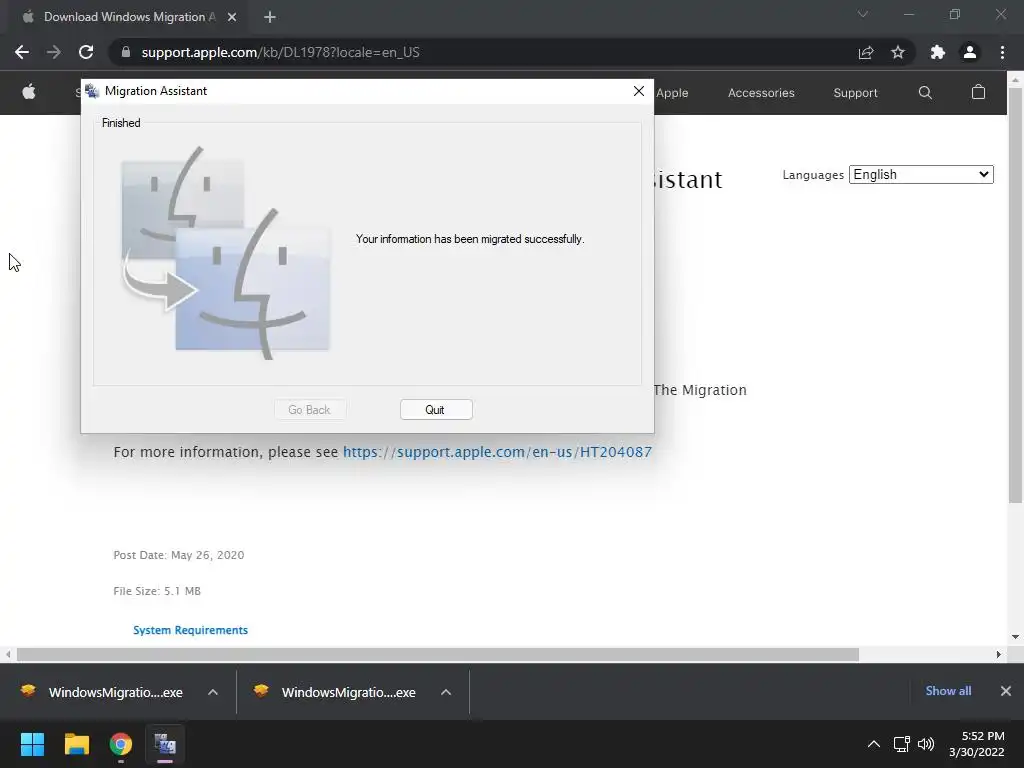This screenshot has width=1024, height=768.
Task: Click the share page icon in address bar
Action: pyautogui.click(x=866, y=52)
